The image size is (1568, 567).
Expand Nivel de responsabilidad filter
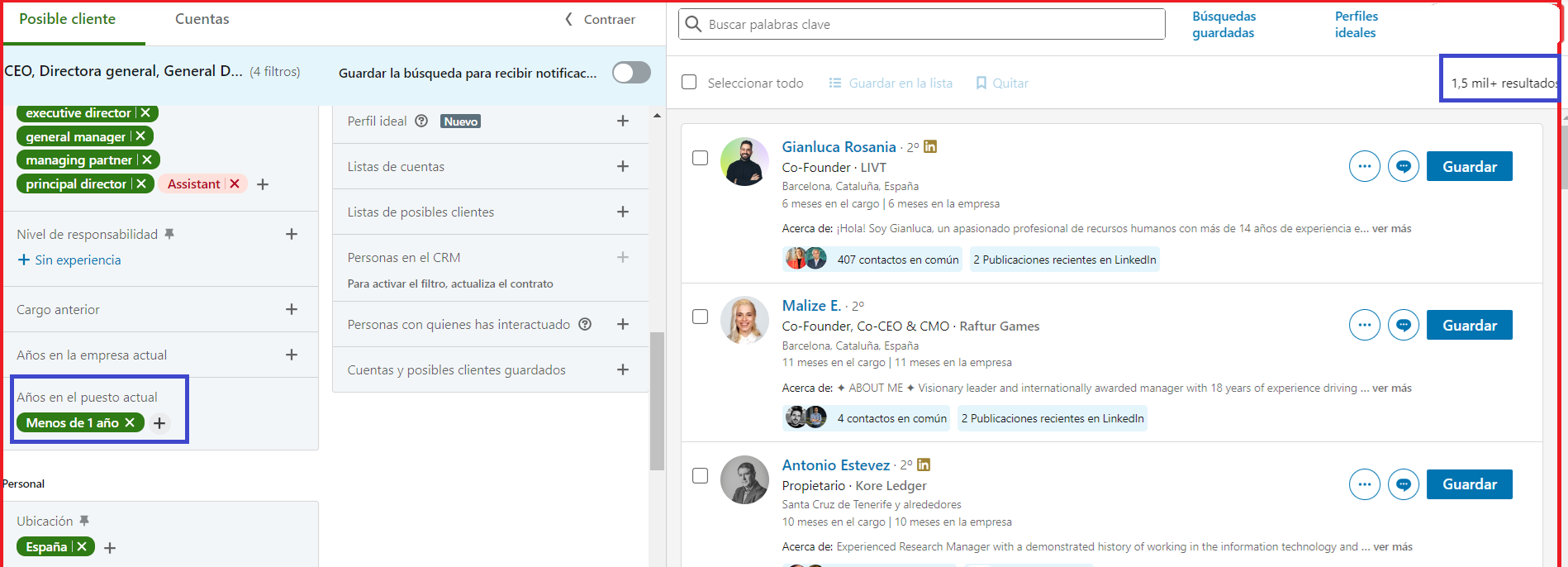click(x=292, y=234)
